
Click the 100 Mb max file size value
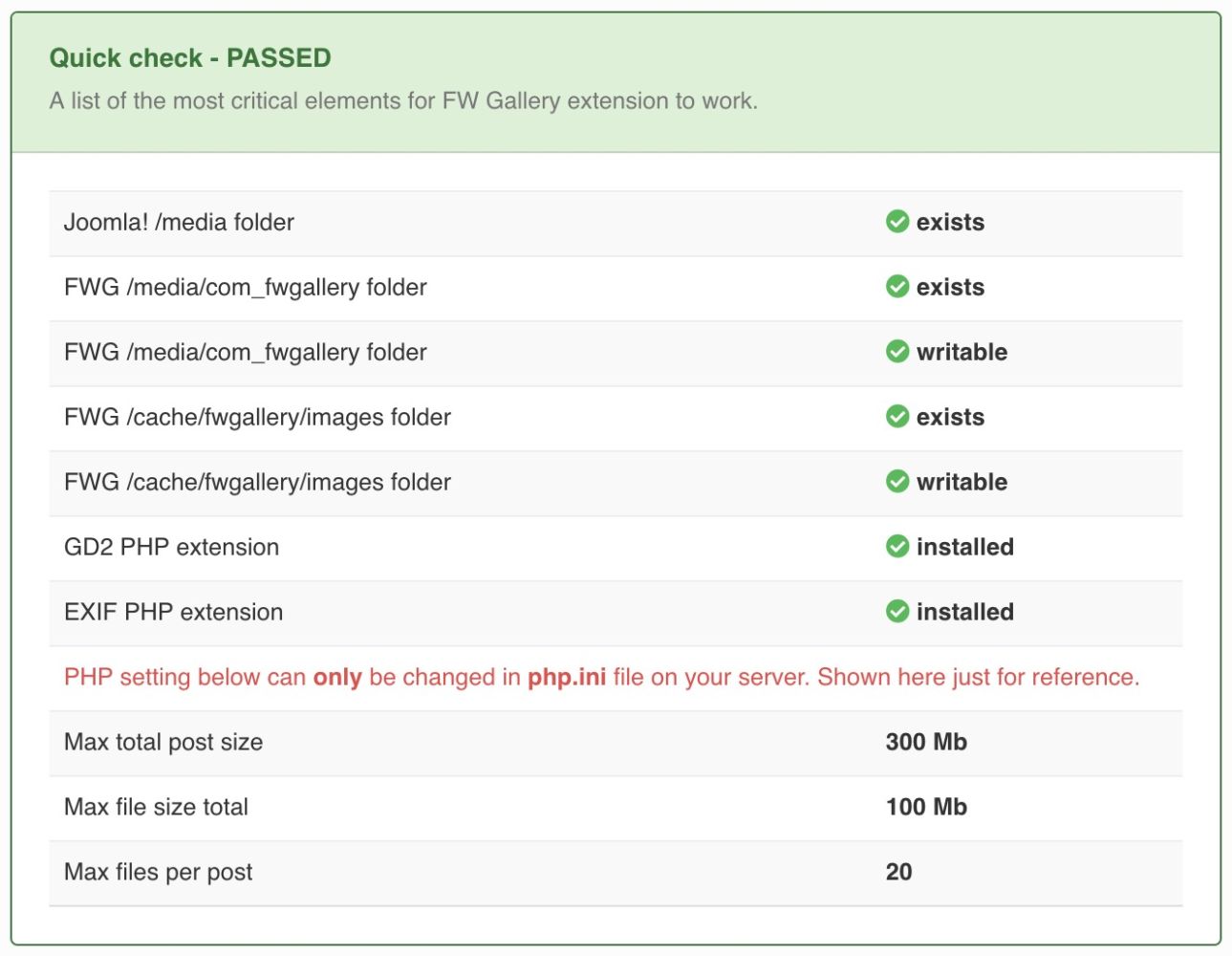pos(926,807)
